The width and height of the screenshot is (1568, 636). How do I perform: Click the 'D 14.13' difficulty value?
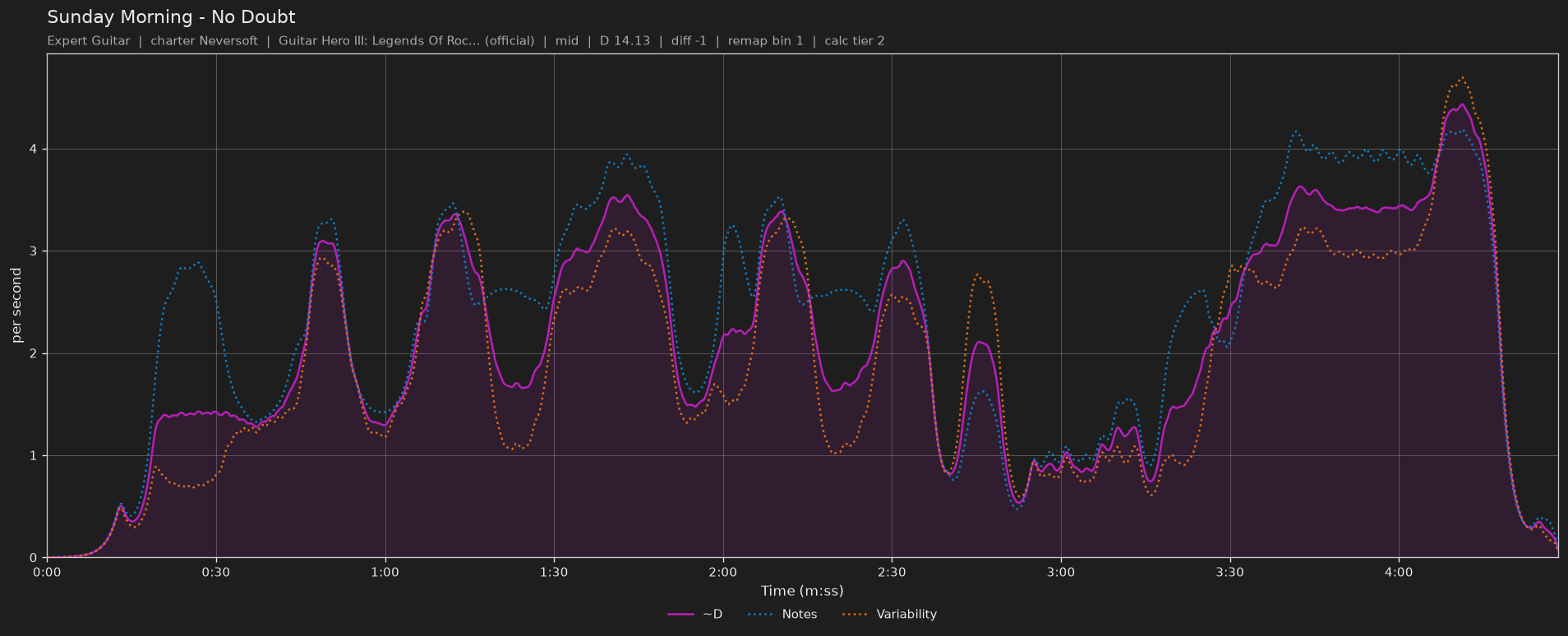625,41
